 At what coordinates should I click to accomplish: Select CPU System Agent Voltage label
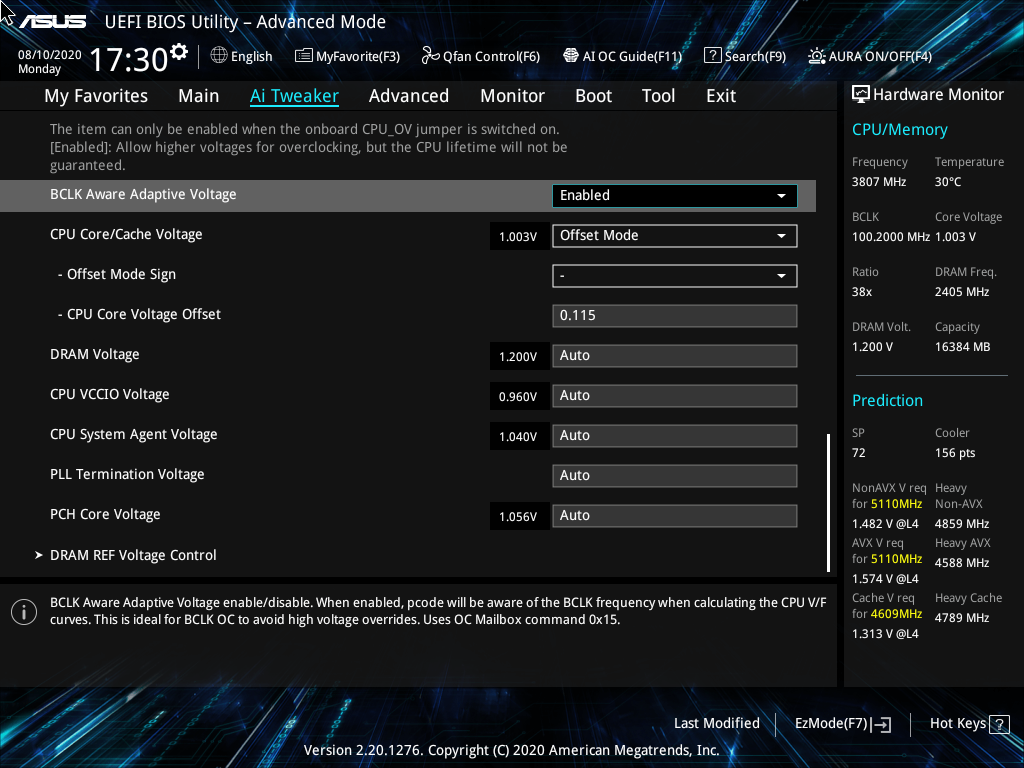(134, 434)
